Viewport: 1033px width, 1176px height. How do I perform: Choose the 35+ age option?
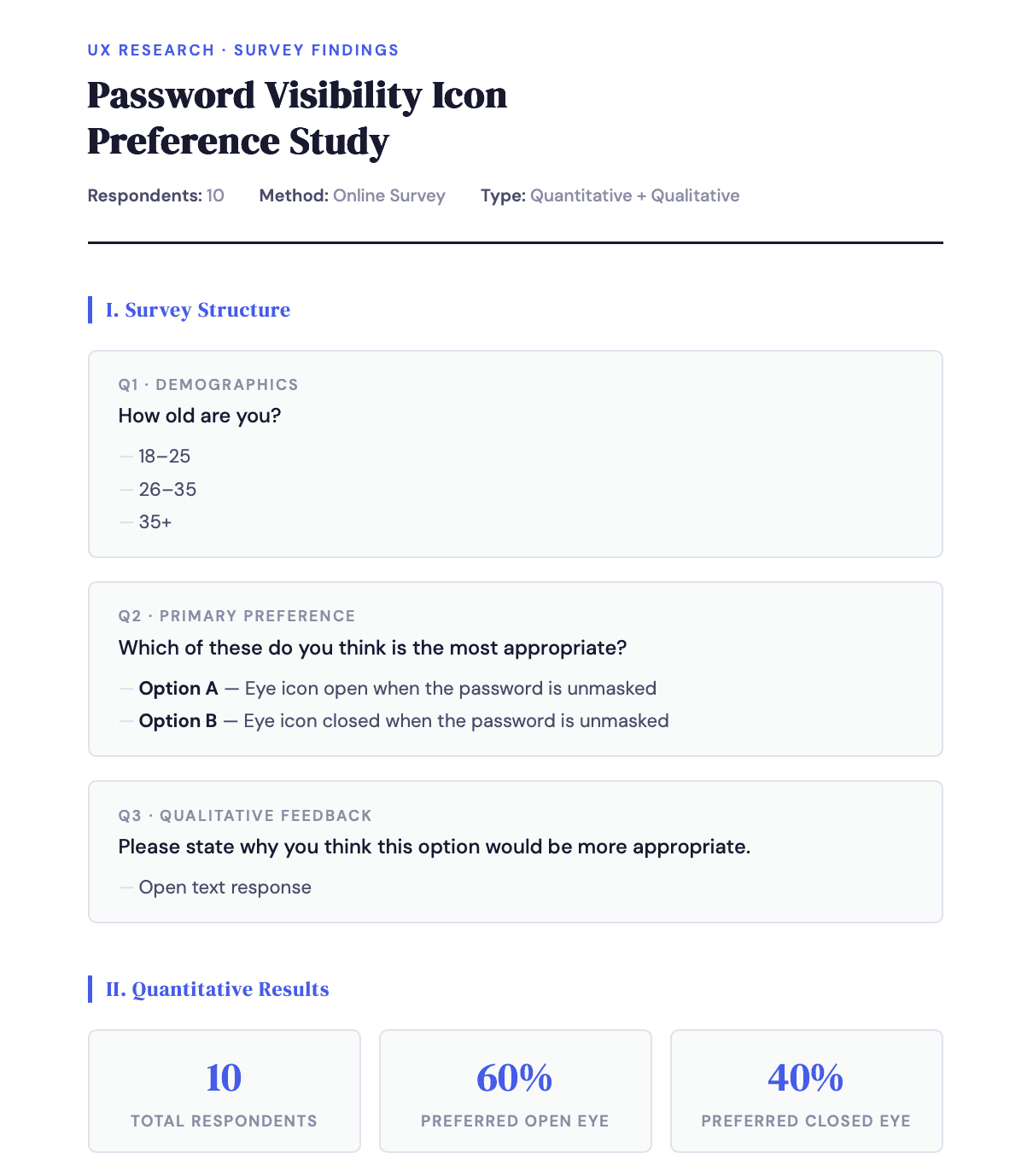[x=155, y=521]
